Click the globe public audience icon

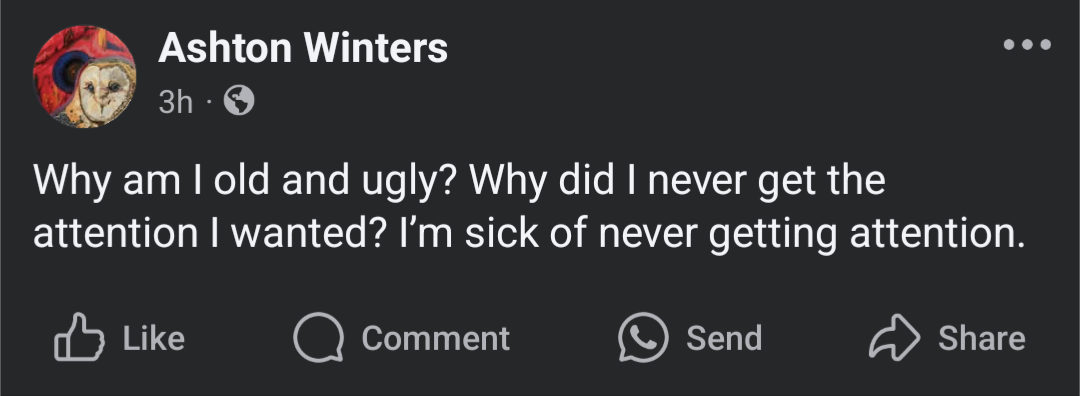click(x=238, y=102)
